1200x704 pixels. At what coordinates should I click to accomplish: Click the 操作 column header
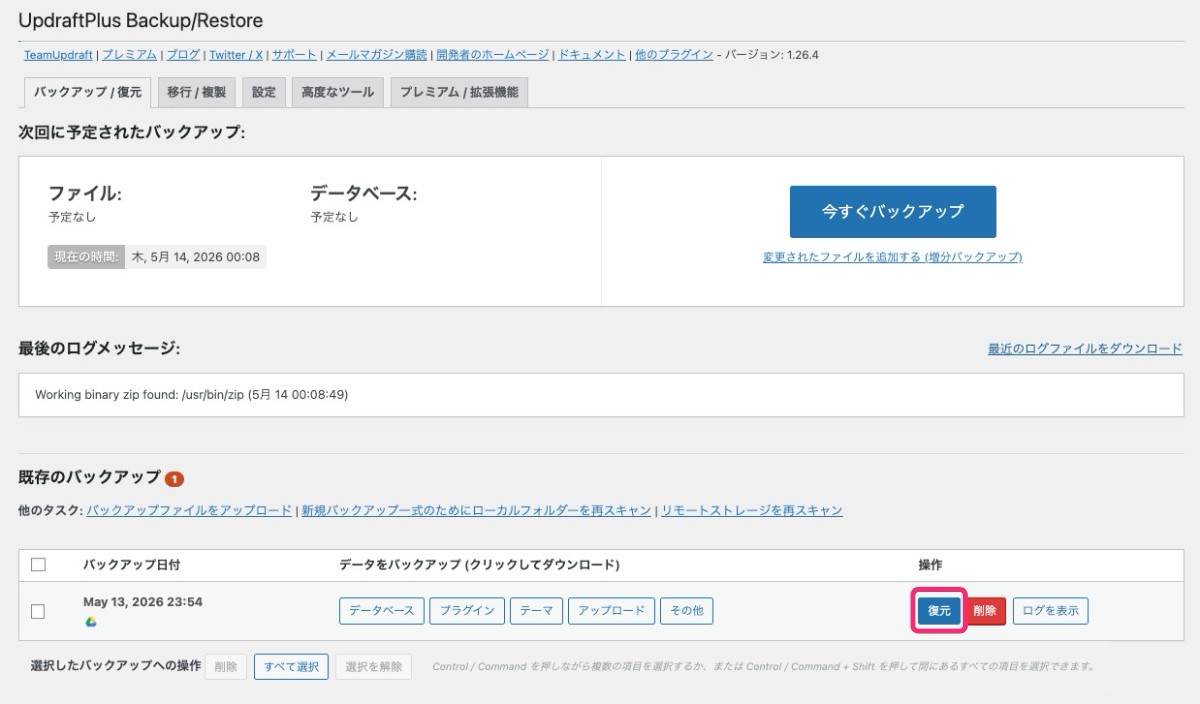click(x=930, y=565)
